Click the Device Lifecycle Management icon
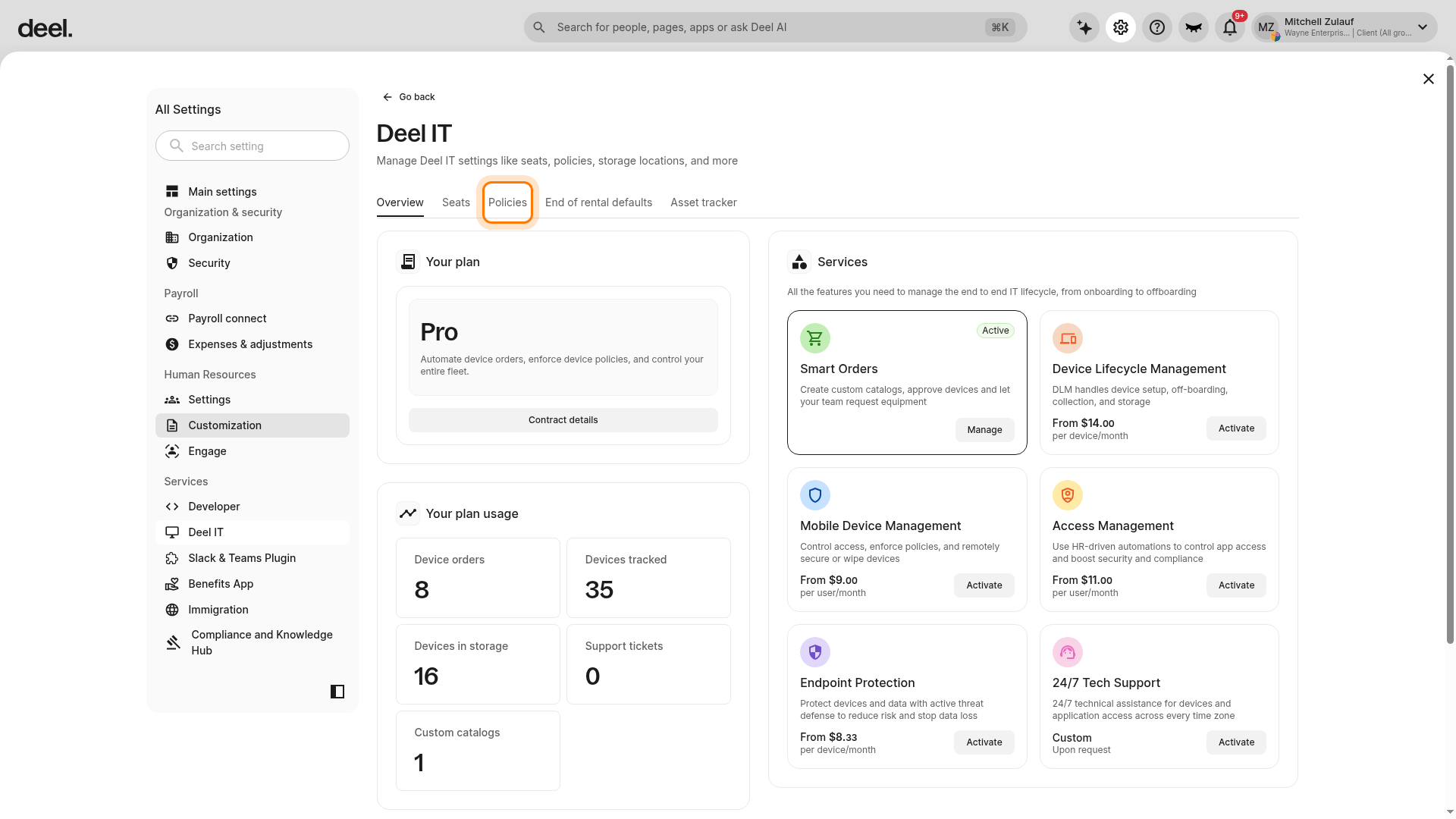Screen dimensions: 1456x819 coord(1068,338)
